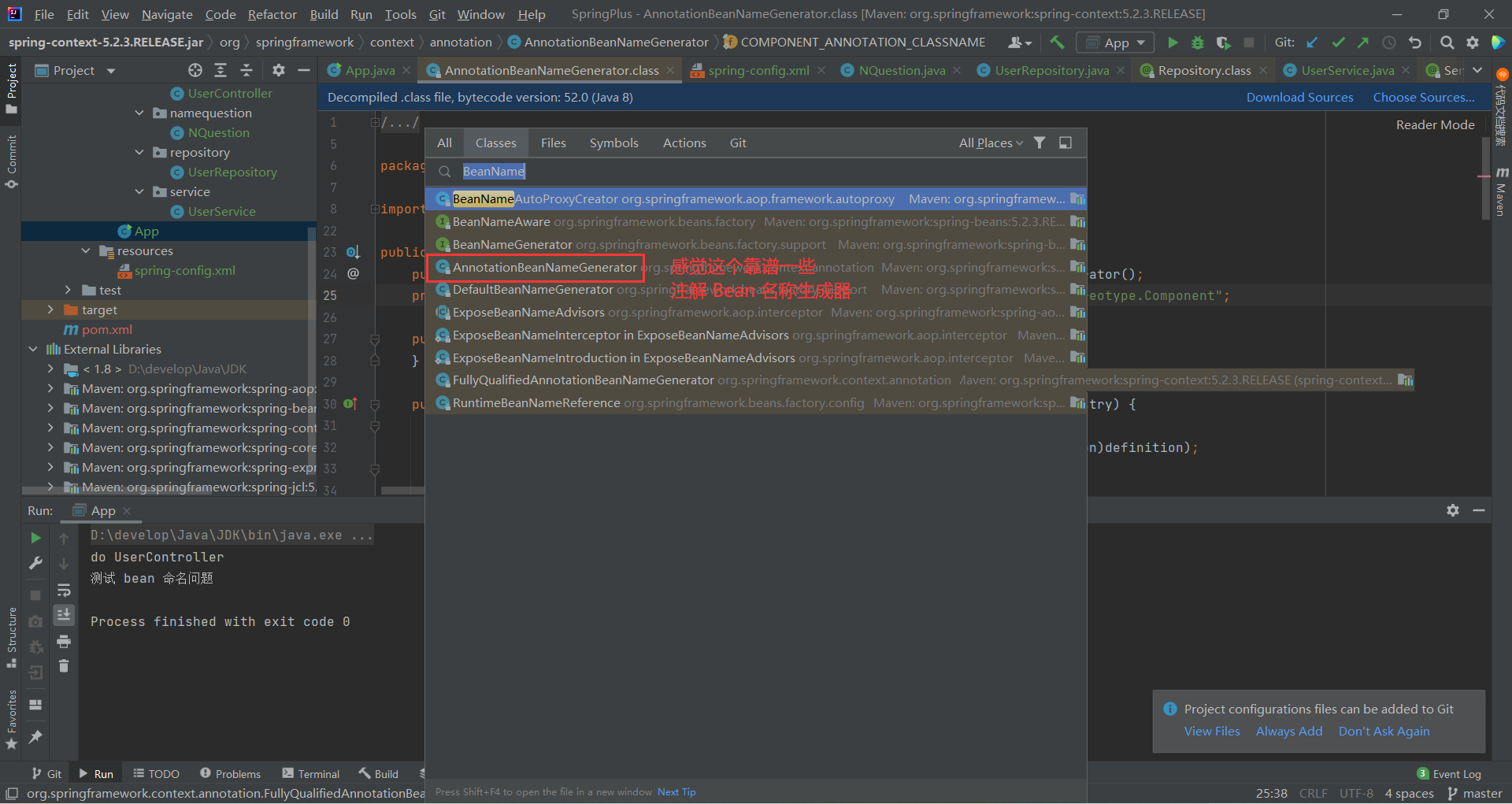
Task: Open the Event Log panel
Action: click(x=1449, y=774)
